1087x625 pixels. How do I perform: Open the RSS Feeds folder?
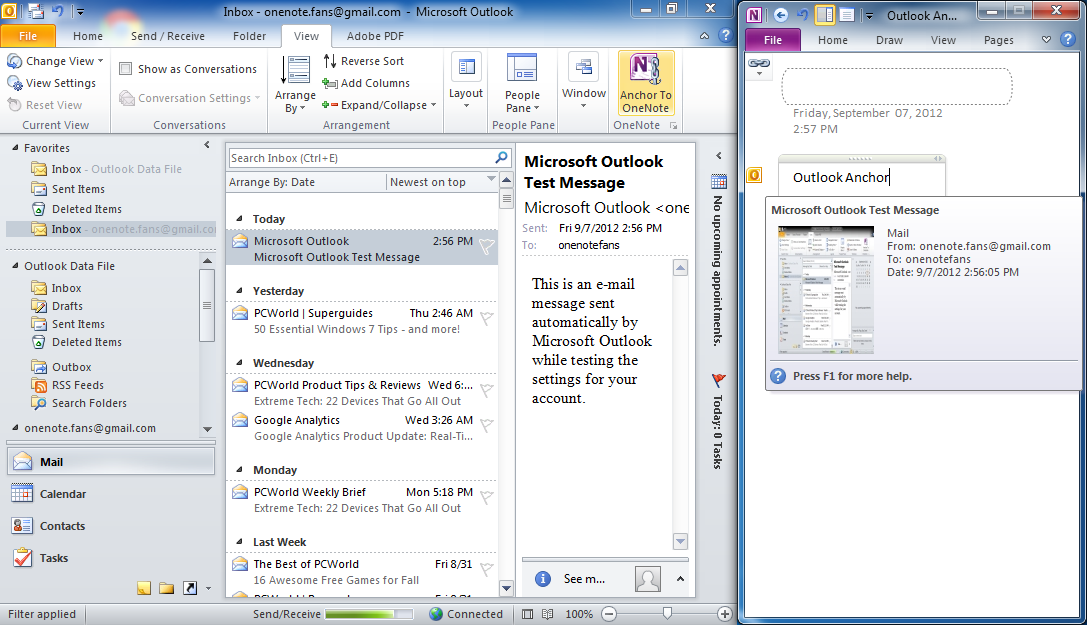click(x=78, y=385)
